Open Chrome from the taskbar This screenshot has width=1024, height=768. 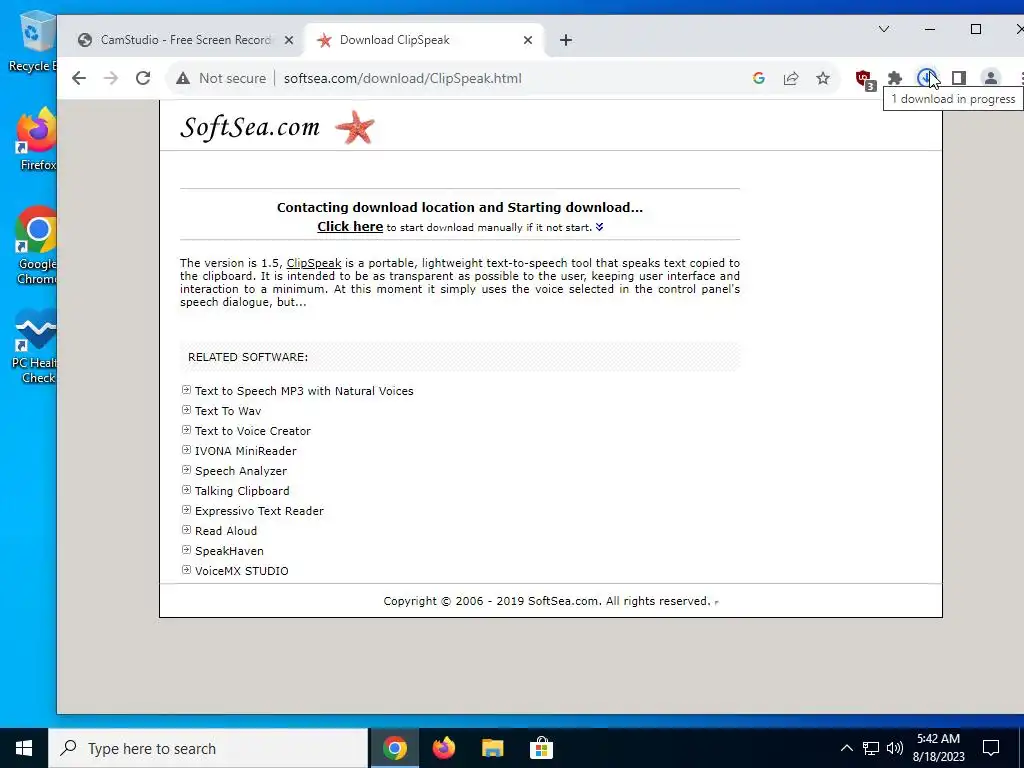[394, 748]
